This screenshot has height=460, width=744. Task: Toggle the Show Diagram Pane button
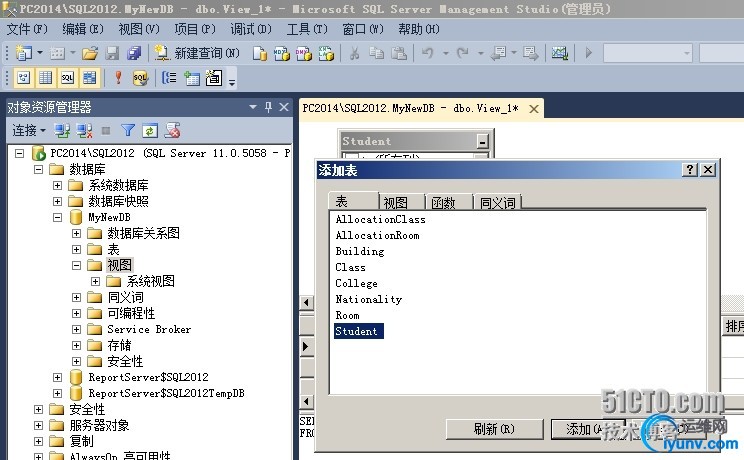coord(23,77)
